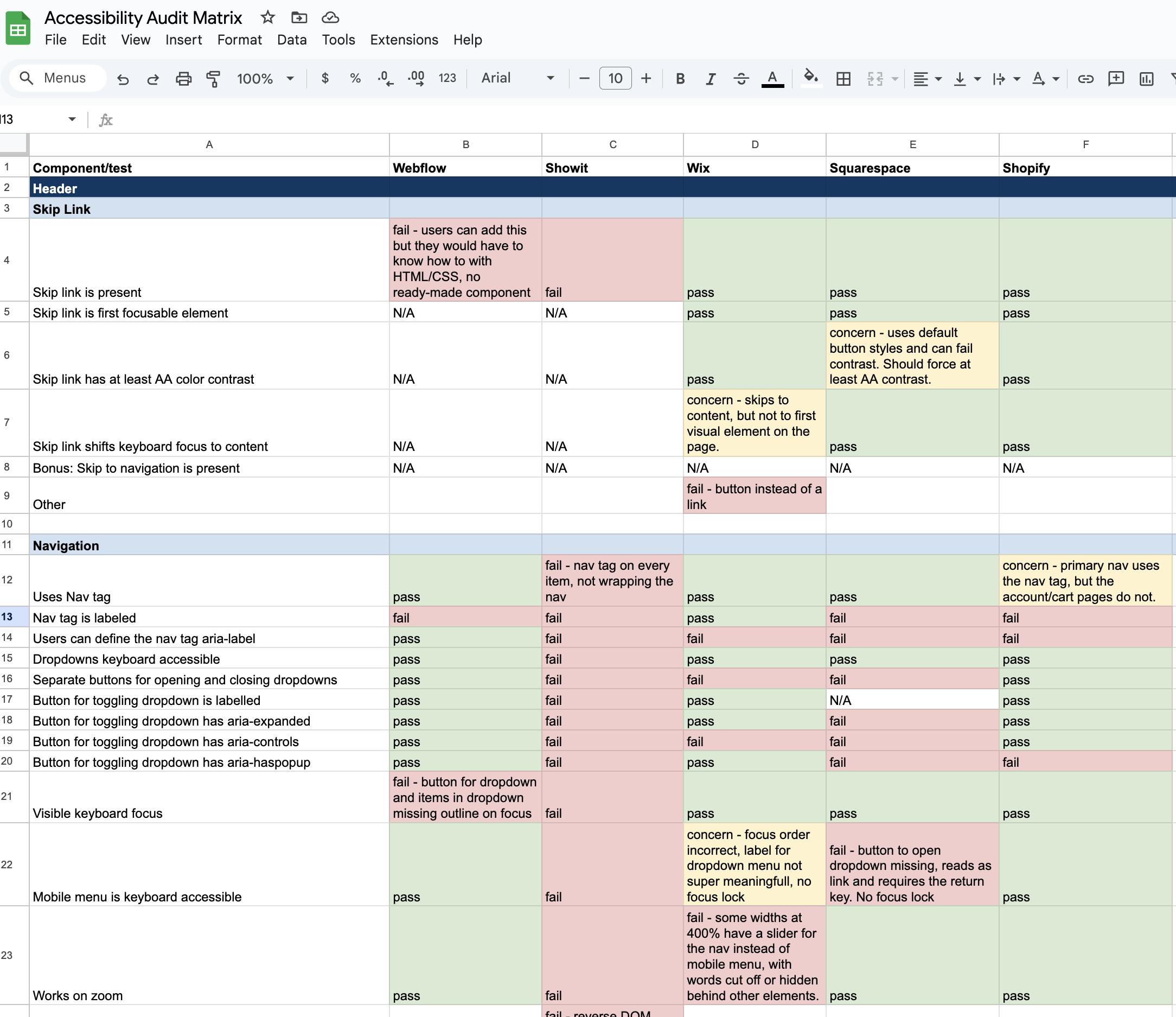Select the 'Nav tag is labeled' cell

[x=209, y=617]
